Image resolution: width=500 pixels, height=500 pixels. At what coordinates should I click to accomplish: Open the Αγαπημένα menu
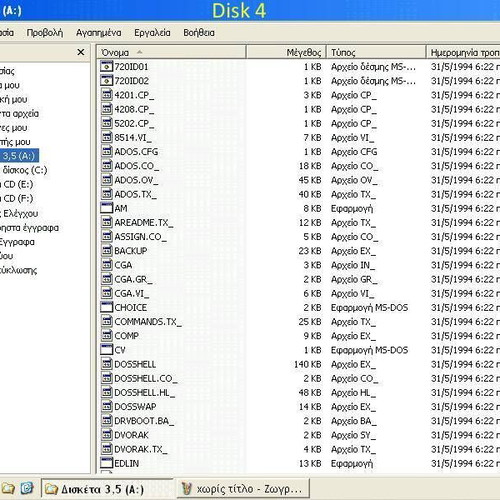coord(99,33)
